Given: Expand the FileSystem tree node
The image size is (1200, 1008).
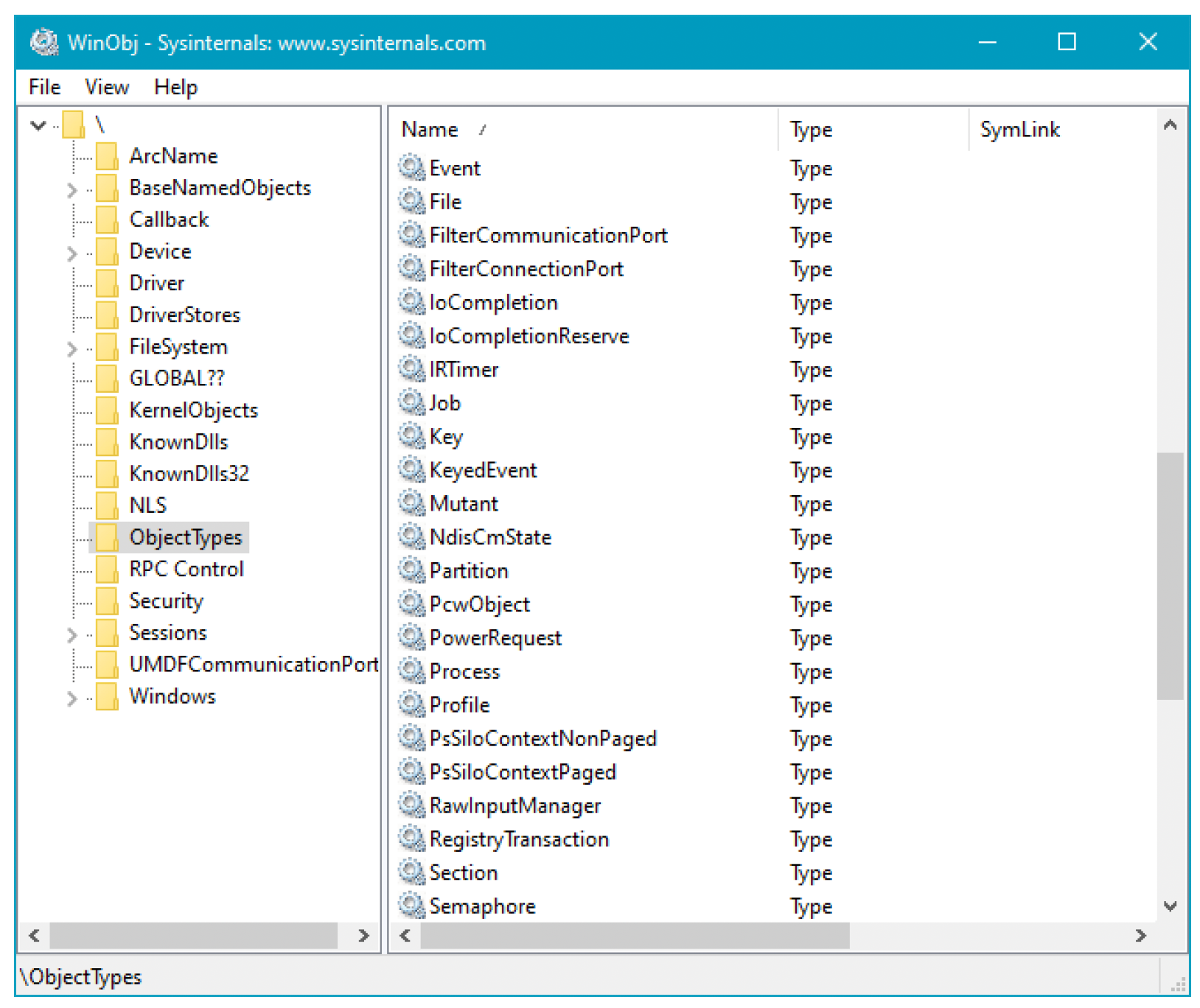Looking at the screenshot, I should 71,349.
